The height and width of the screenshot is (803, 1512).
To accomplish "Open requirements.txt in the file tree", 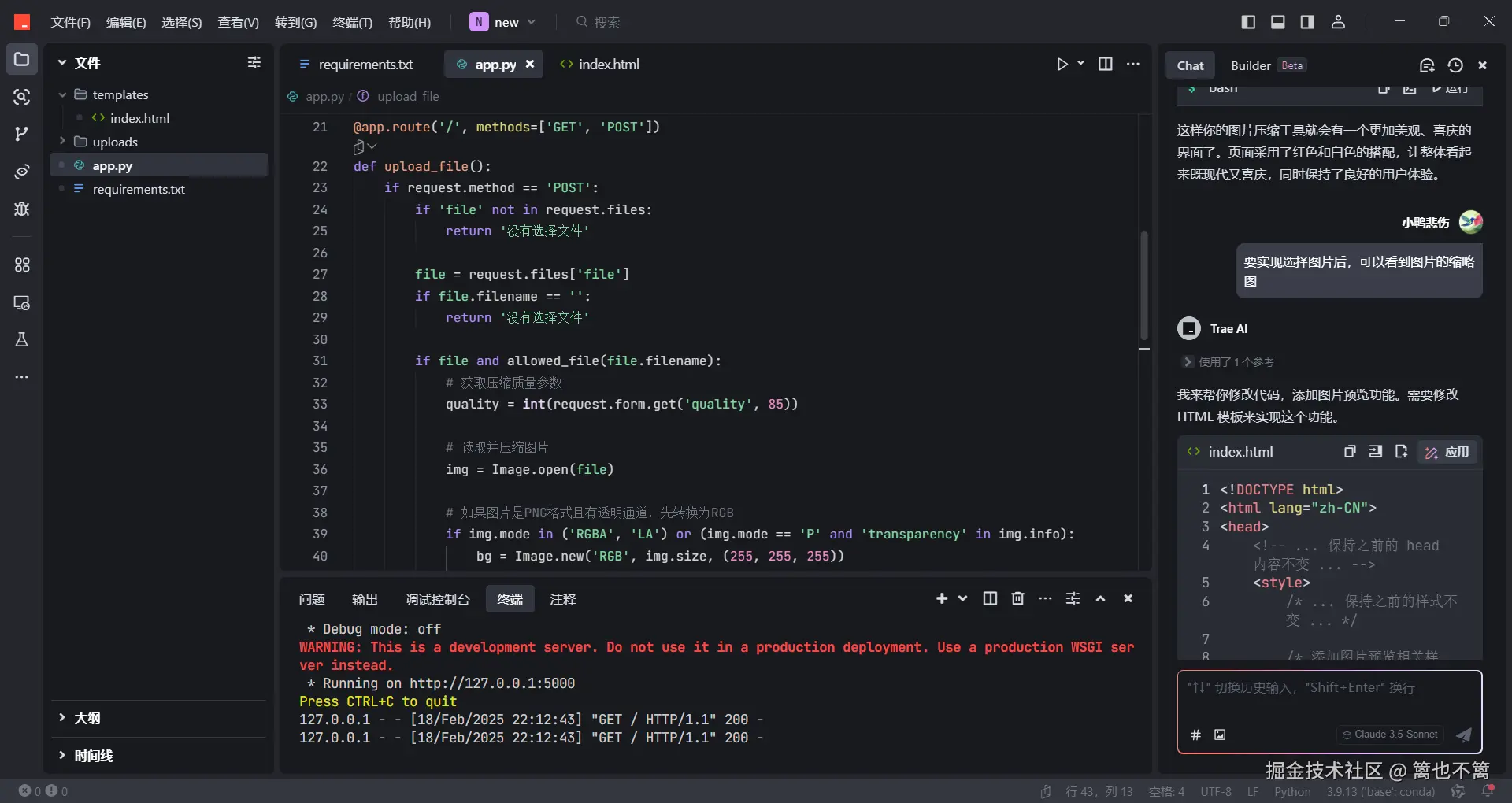I will pyautogui.click(x=139, y=189).
